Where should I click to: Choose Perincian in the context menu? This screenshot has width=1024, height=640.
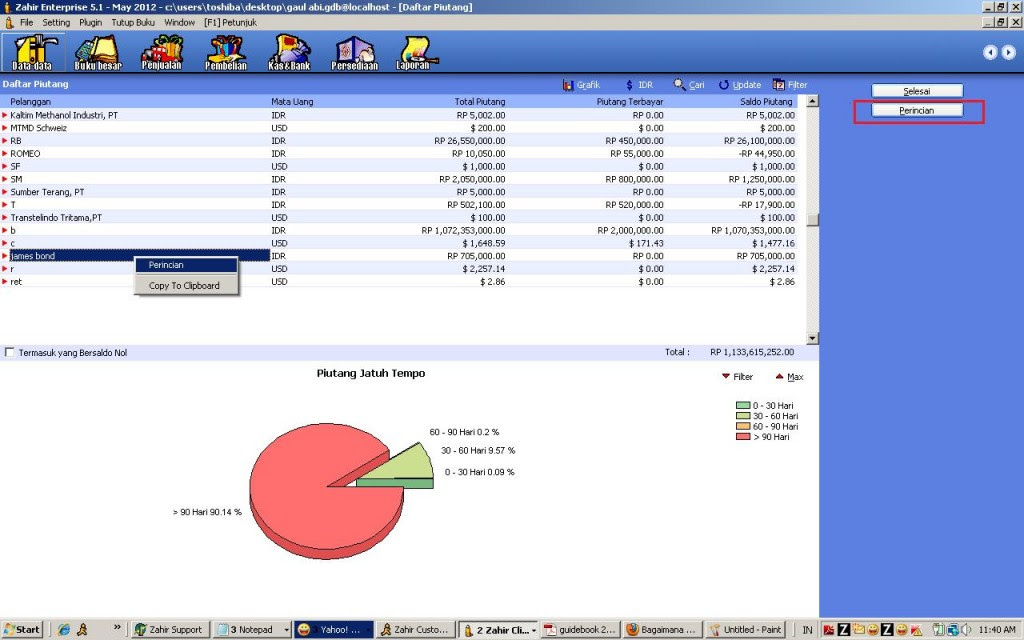click(x=186, y=264)
